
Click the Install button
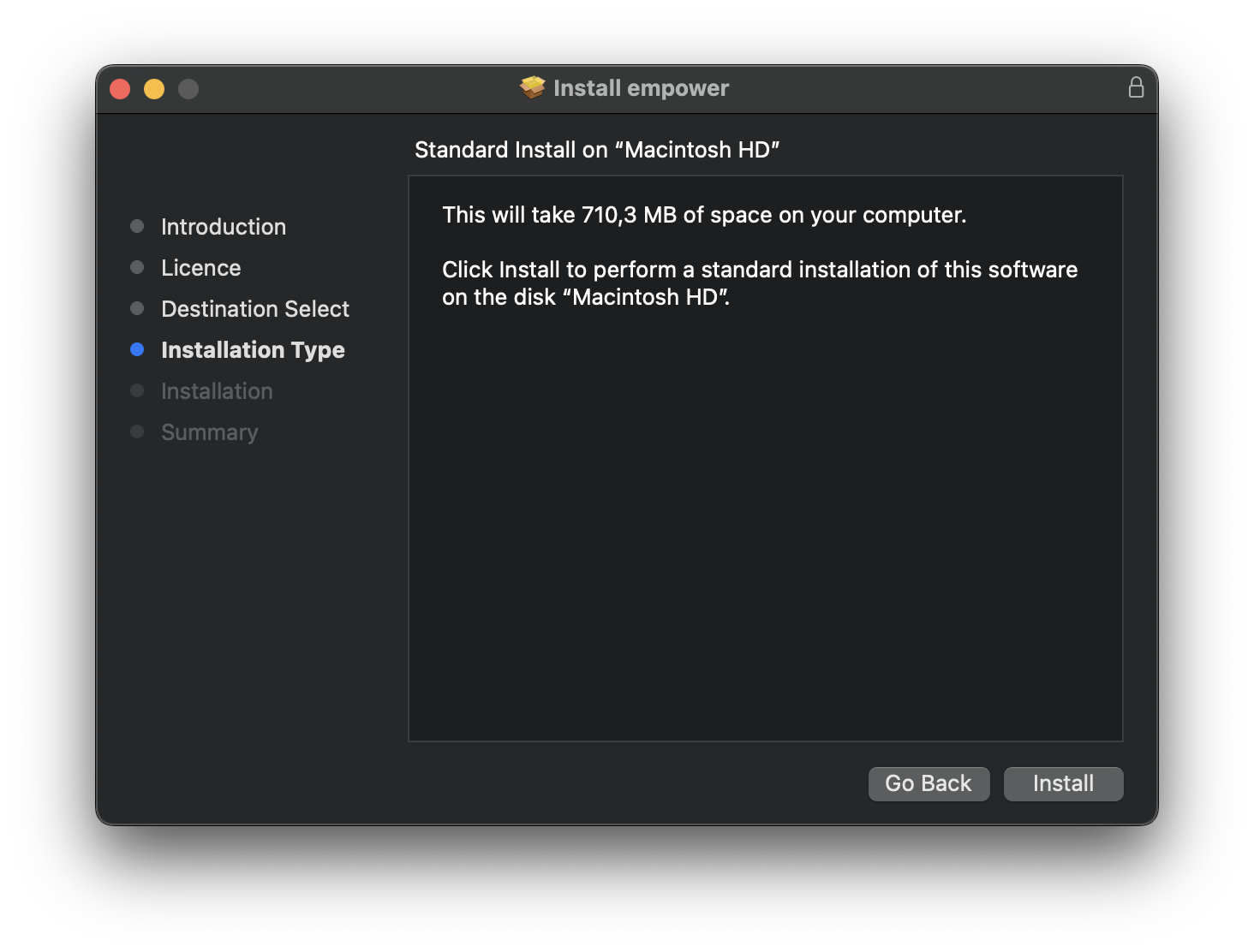click(1063, 783)
